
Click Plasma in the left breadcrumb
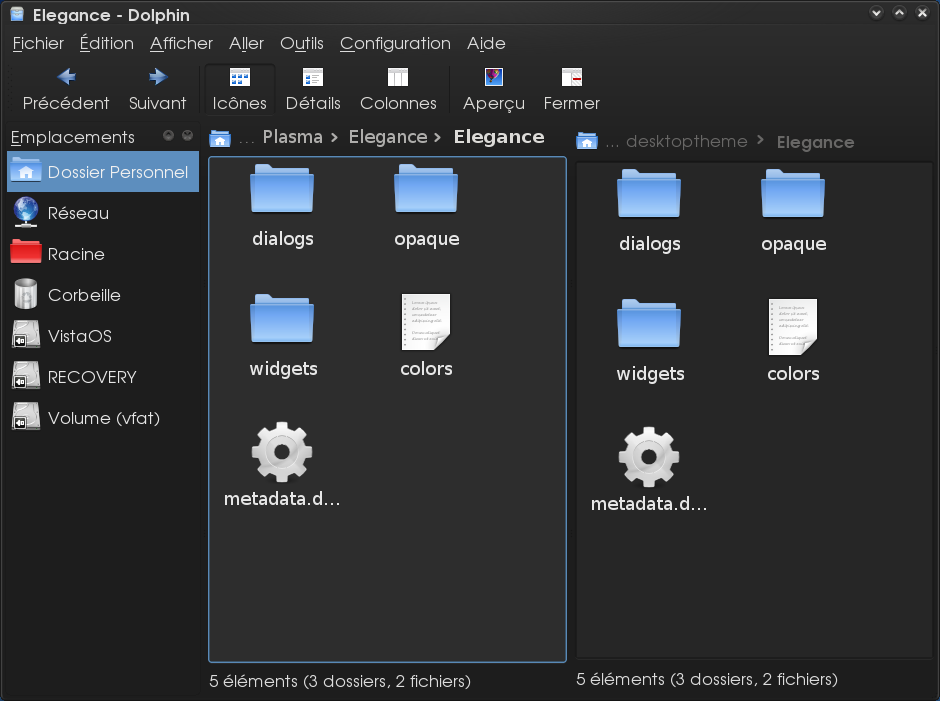click(293, 137)
